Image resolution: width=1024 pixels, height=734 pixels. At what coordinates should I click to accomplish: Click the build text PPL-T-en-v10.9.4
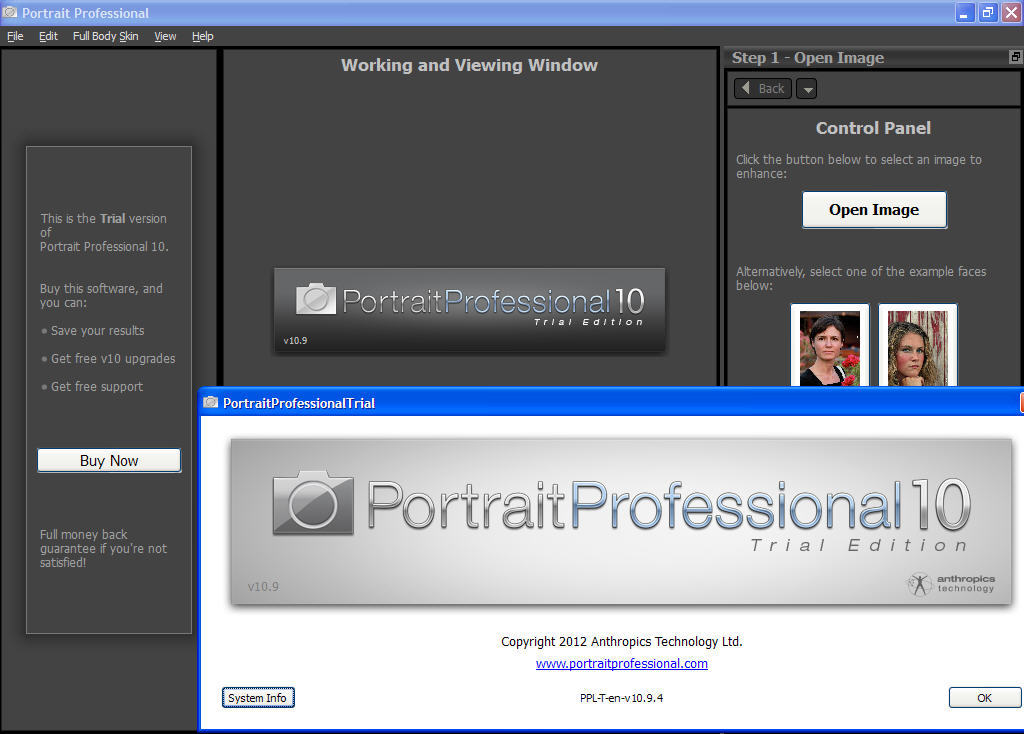[x=622, y=698]
